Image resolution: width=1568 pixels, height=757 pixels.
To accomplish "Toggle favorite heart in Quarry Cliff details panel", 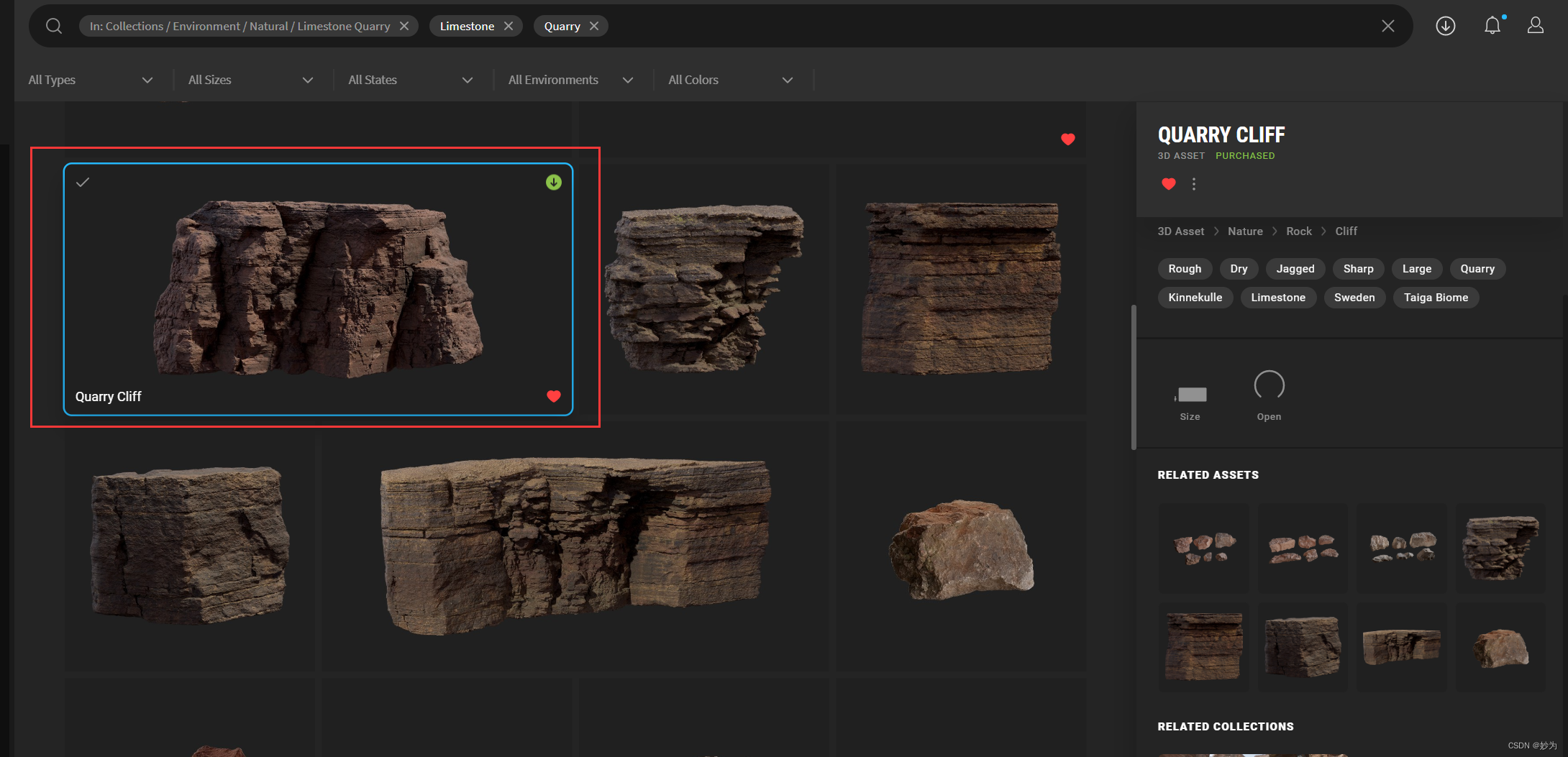I will (1168, 184).
